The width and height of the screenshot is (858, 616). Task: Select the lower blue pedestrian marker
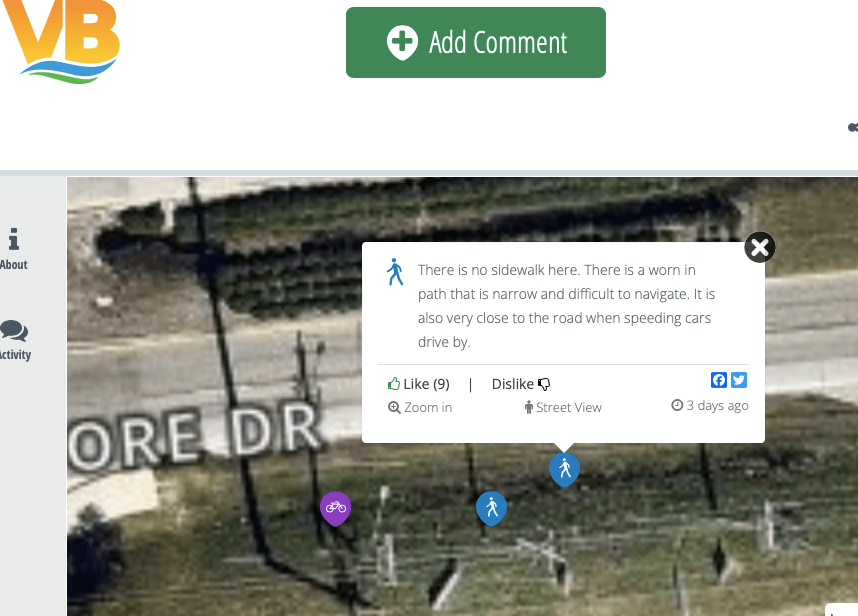tap(491, 508)
